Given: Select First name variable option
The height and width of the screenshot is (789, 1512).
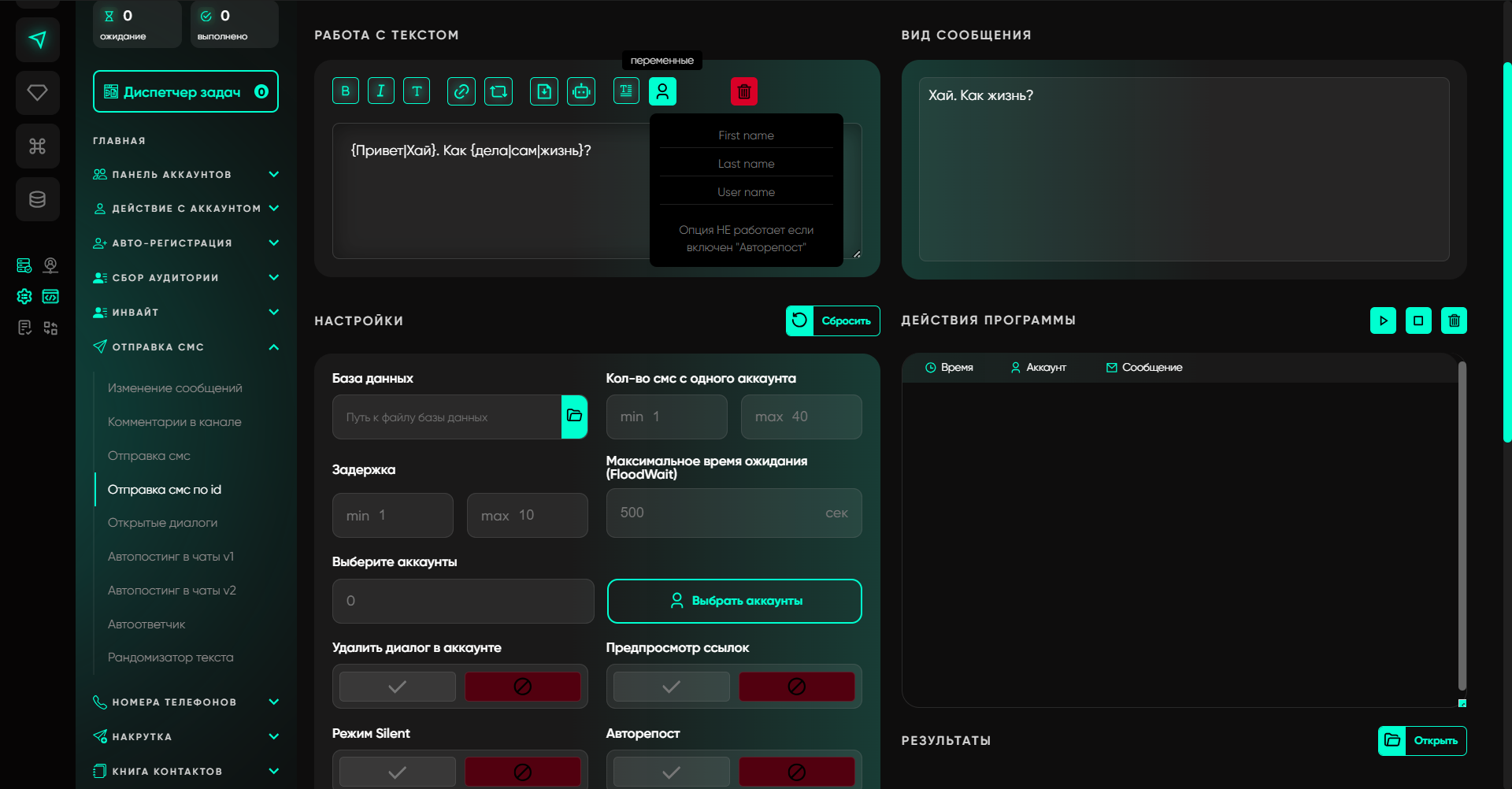Looking at the screenshot, I should 746,135.
